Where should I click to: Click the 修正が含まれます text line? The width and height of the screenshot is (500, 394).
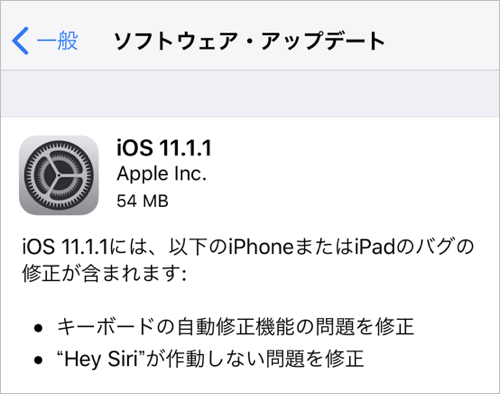[104, 273]
